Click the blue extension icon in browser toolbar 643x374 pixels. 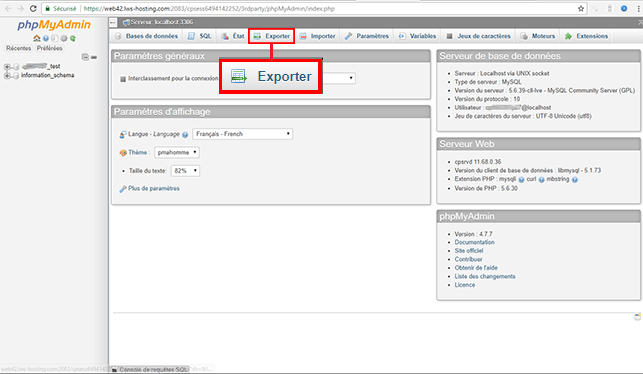[624, 8]
